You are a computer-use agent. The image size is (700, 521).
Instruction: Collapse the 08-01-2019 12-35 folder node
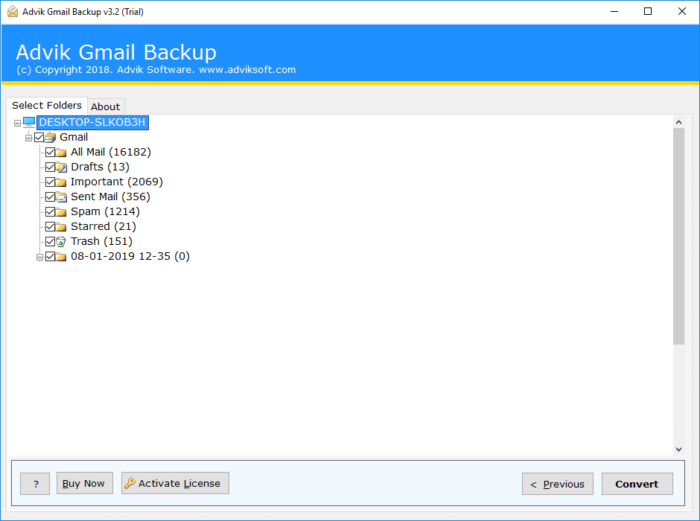pos(39,257)
